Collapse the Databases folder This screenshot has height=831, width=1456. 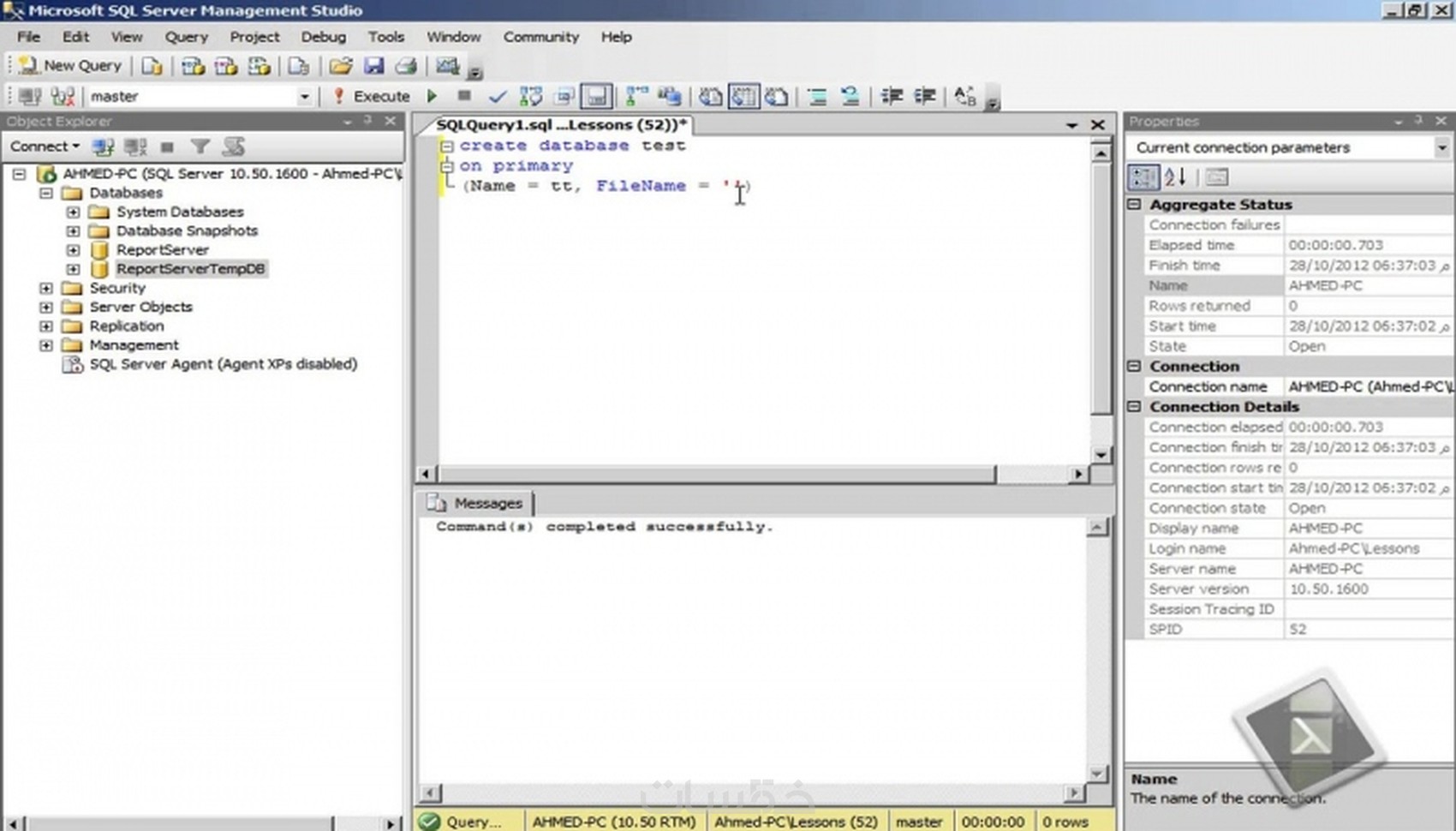(x=46, y=193)
